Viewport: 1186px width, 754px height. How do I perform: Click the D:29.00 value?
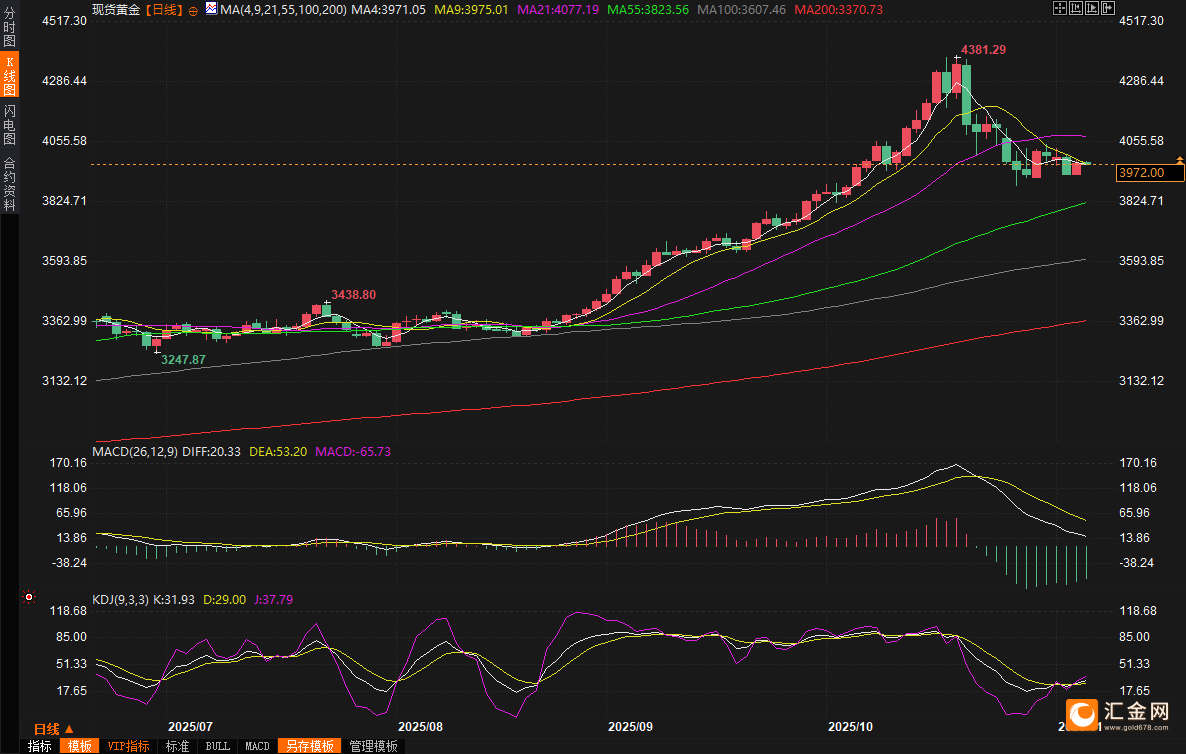225,600
